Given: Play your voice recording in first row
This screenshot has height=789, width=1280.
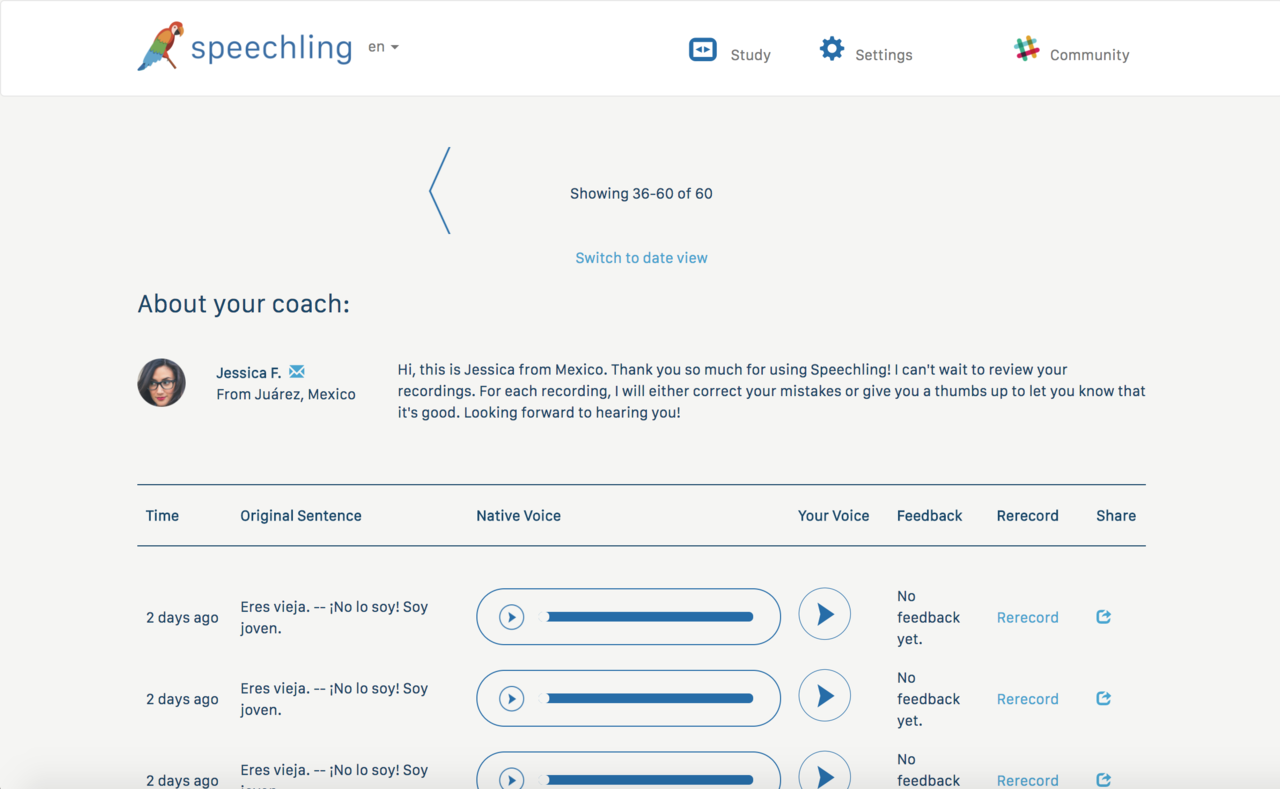Looking at the screenshot, I should tap(824, 614).
